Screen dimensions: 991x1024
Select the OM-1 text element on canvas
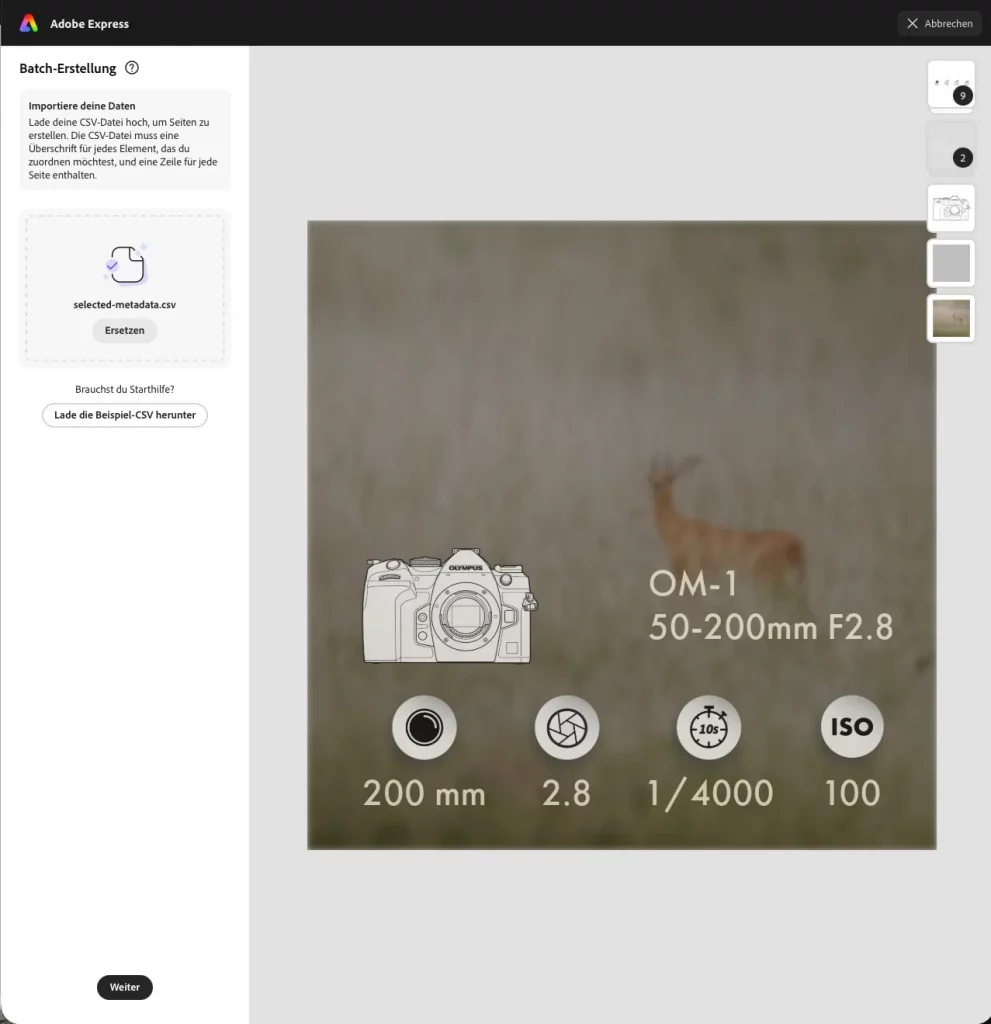click(692, 583)
